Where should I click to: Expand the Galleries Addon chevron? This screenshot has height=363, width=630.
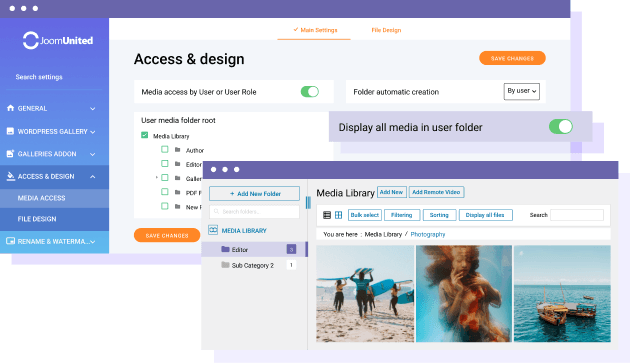point(93,154)
